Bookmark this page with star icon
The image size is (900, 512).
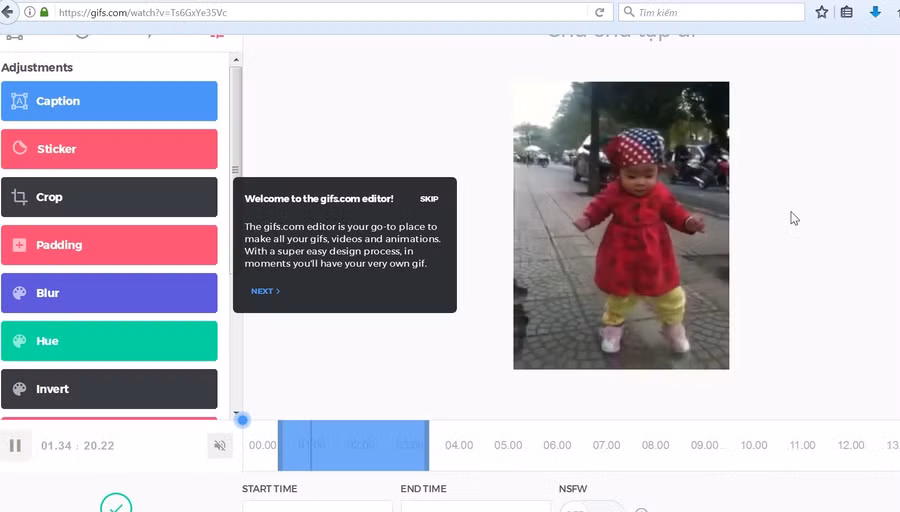coord(822,12)
